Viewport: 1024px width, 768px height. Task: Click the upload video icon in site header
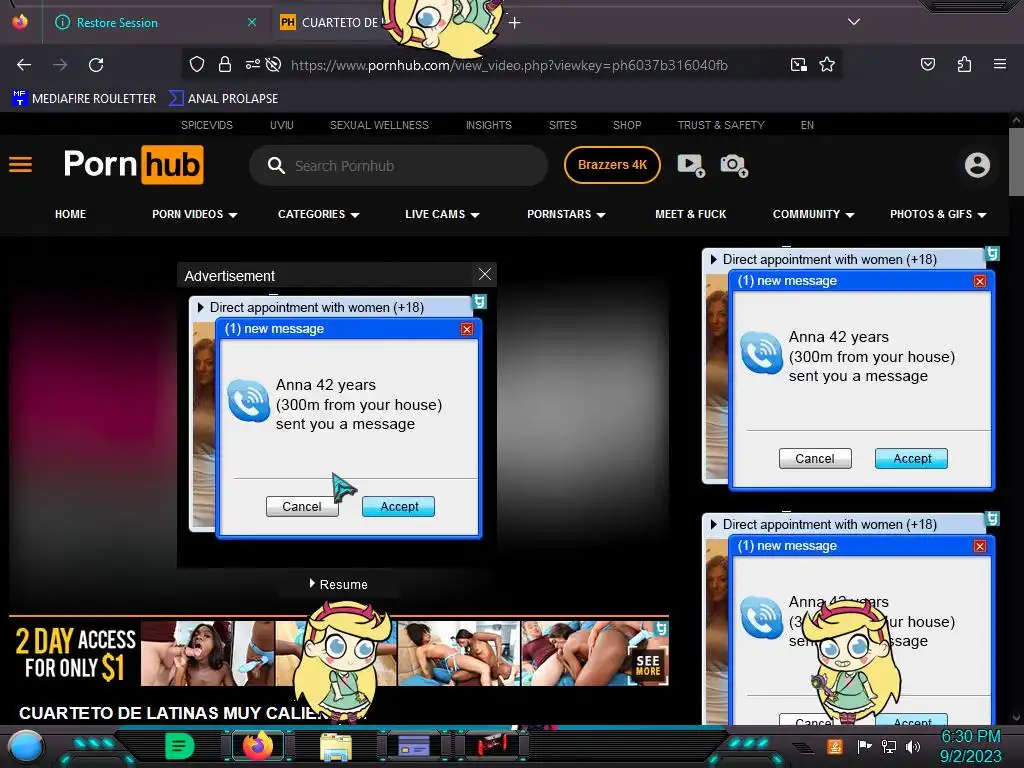tap(691, 165)
